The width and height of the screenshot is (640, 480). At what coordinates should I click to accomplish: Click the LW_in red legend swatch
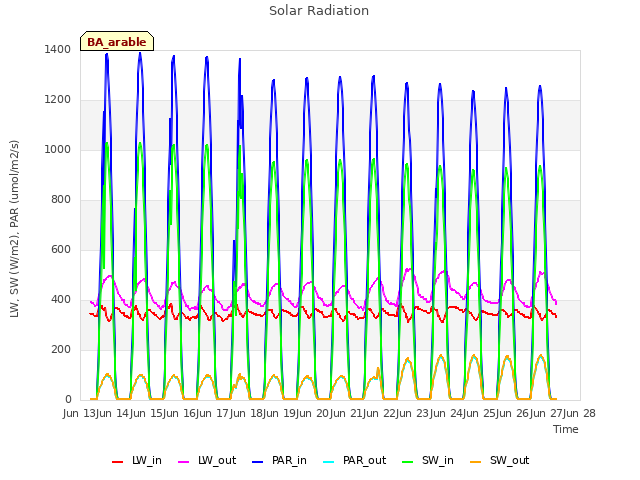117,462
